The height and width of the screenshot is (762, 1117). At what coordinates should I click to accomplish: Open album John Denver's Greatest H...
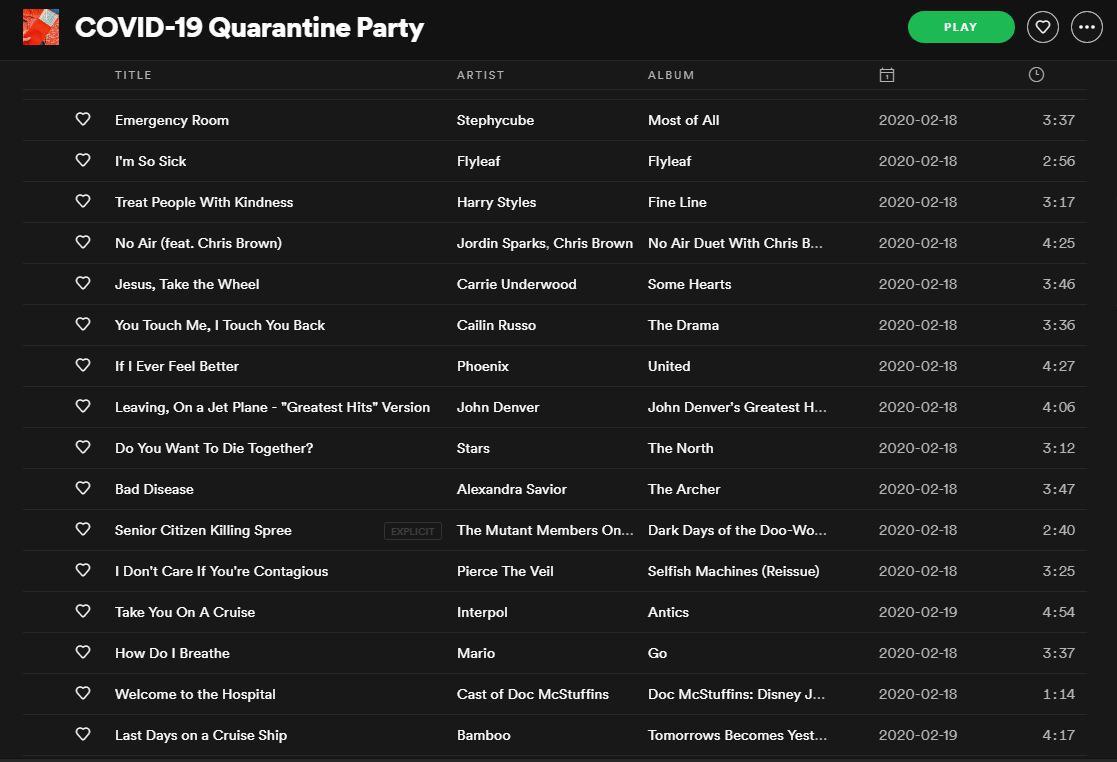[737, 407]
